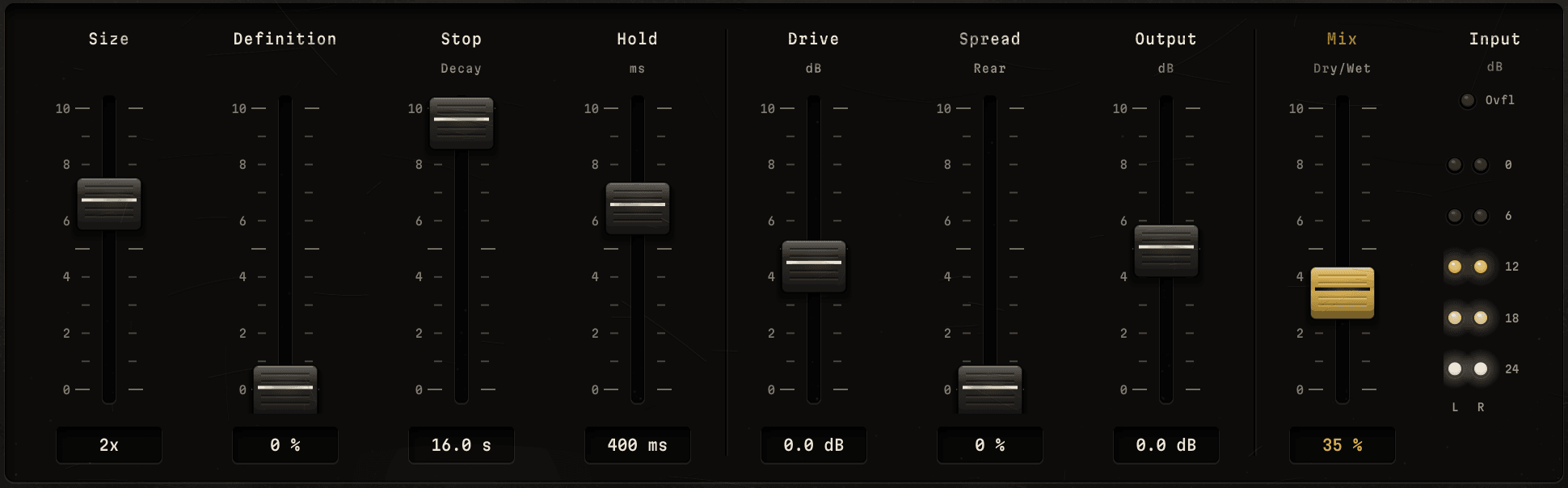Click the Output label

(1166, 39)
